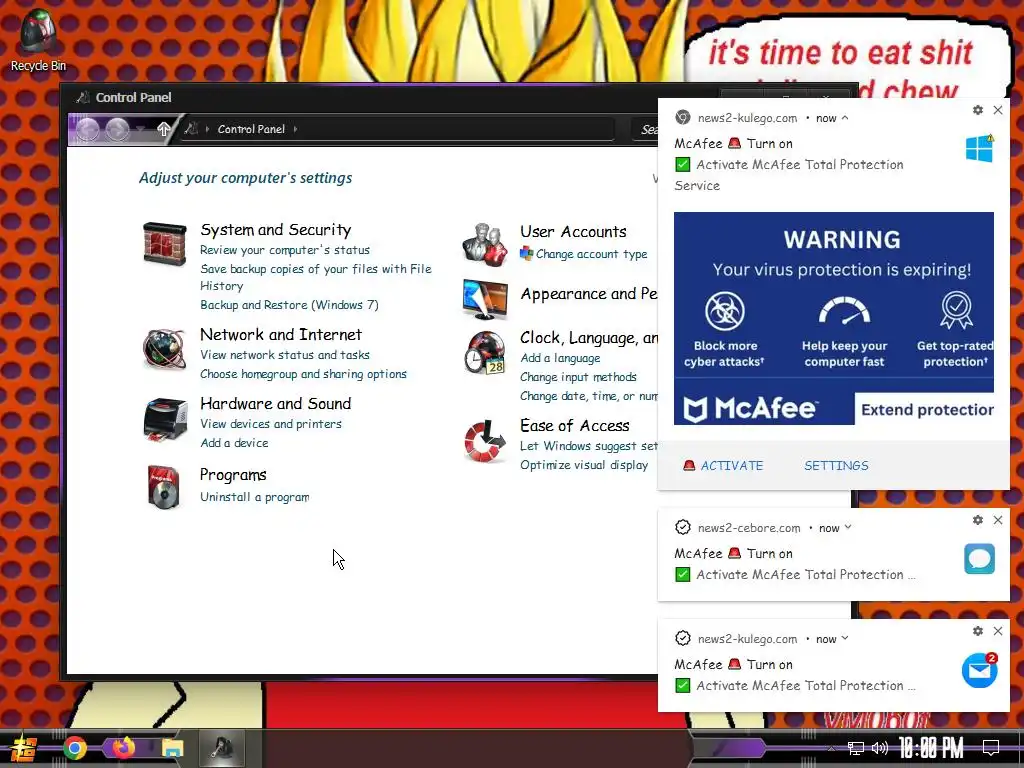Click the Control Panel Back arrow button
The height and width of the screenshot is (768, 1024).
click(87, 129)
